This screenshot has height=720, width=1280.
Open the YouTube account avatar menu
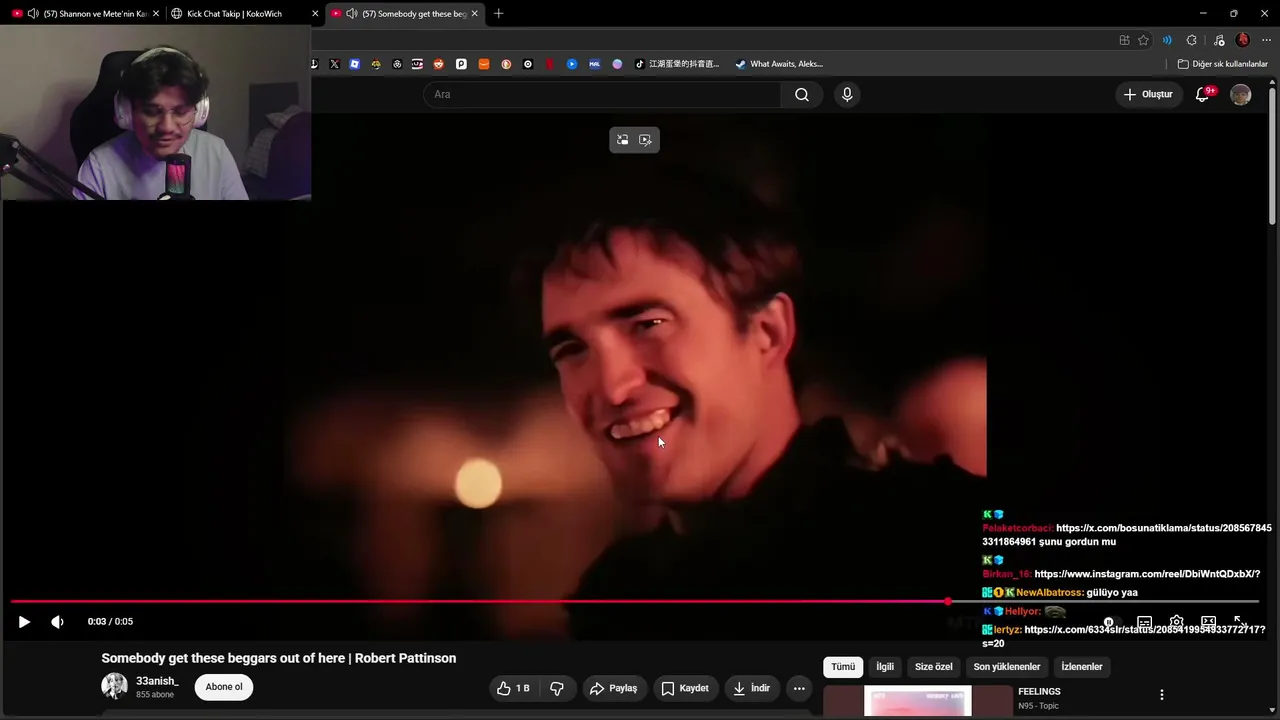(1240, 94)
